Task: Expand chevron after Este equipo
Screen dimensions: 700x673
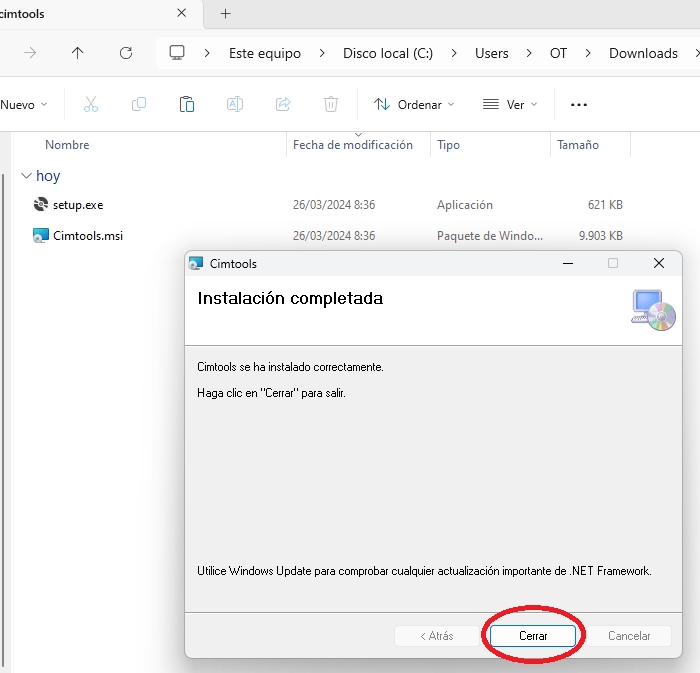Action: click(322, 53)
